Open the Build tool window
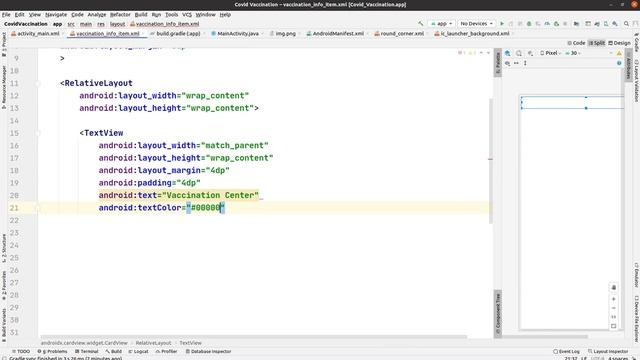This screenshot has height=360, width=640. click(x=113, y=351)
